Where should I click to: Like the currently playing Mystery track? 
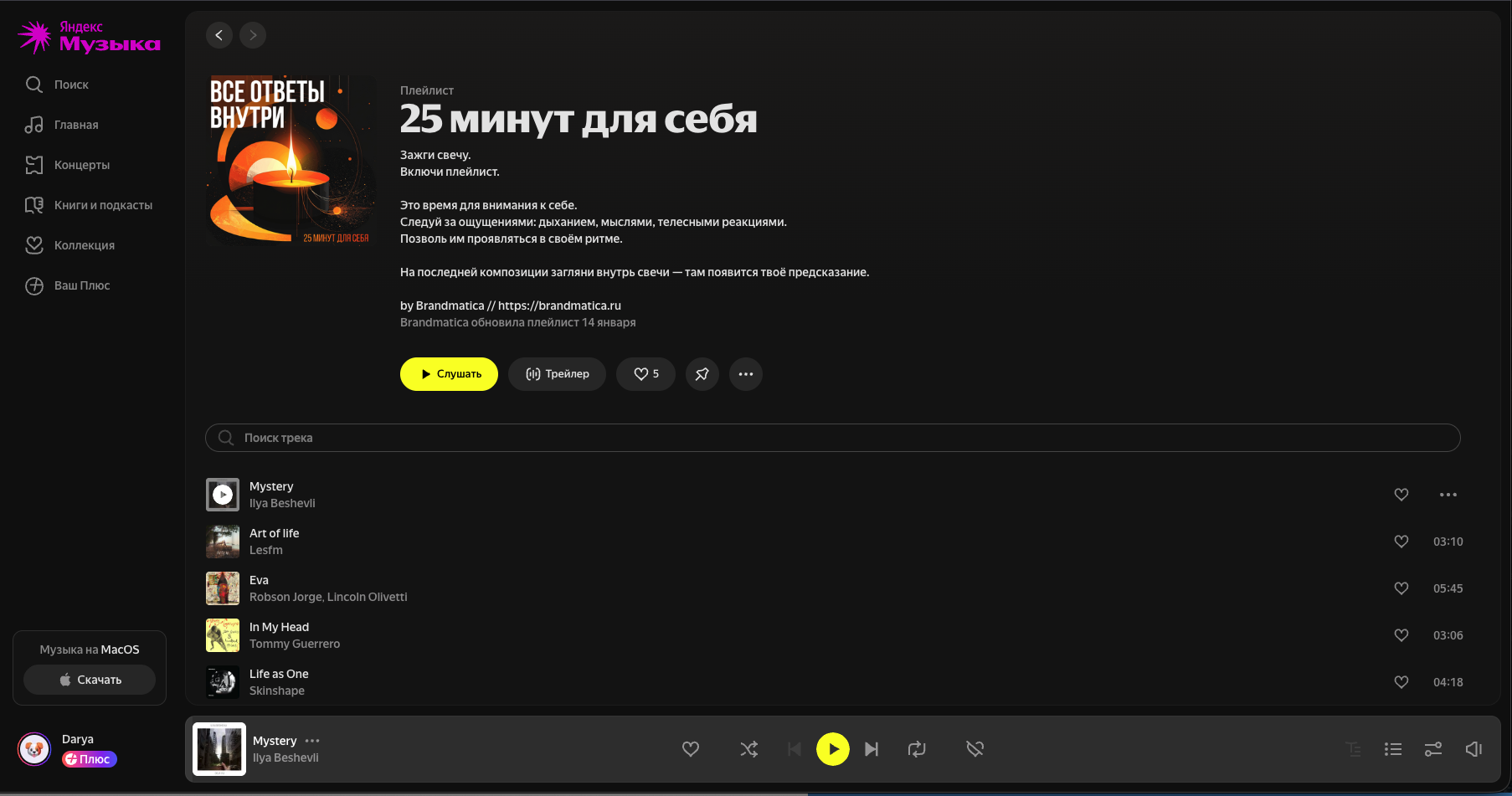691,749
